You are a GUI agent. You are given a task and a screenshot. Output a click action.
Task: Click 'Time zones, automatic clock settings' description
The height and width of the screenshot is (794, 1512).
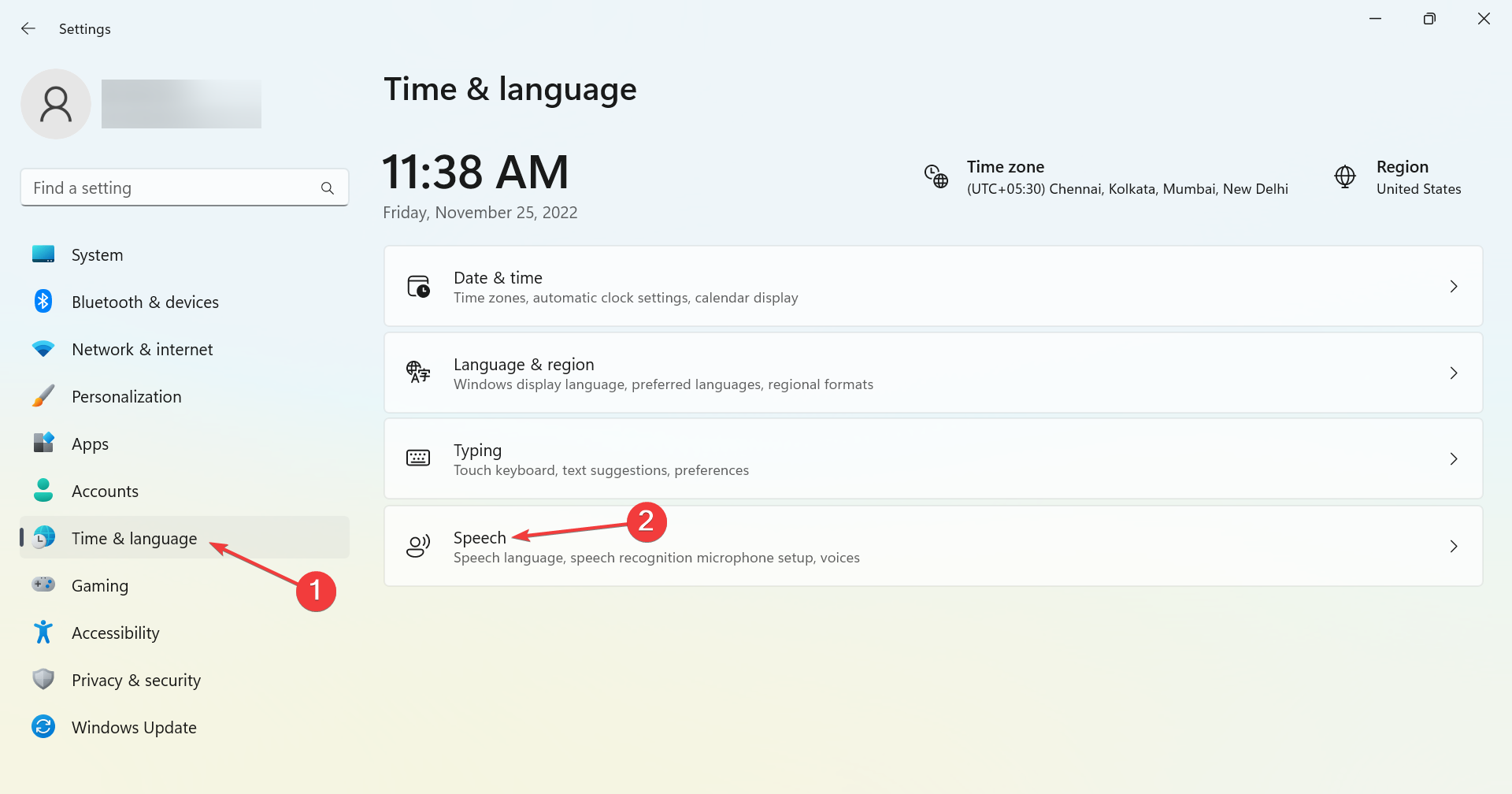click(x=625, y=298)
